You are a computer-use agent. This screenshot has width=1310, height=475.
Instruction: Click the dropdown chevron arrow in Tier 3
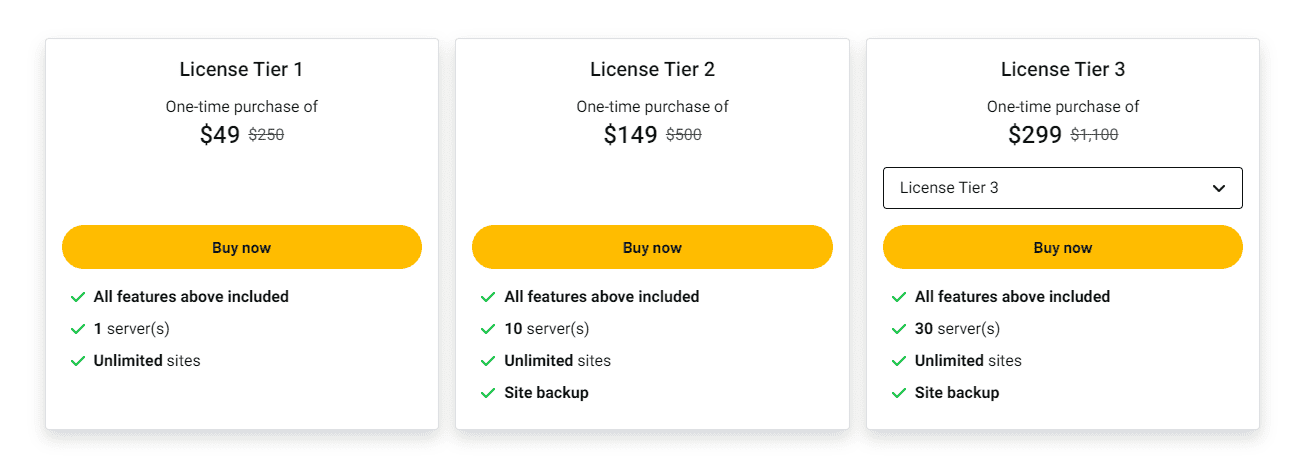click(x=1219, y=188)
